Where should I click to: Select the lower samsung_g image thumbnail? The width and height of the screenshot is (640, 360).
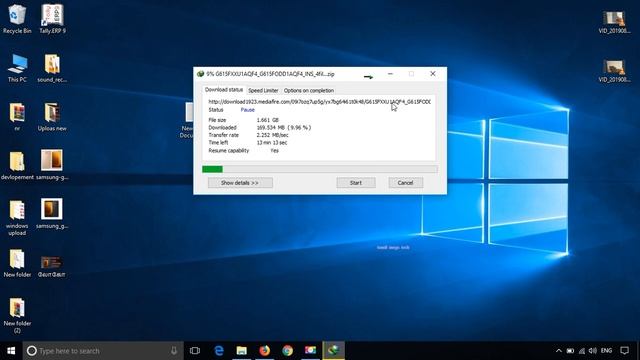tap(52, 213)
